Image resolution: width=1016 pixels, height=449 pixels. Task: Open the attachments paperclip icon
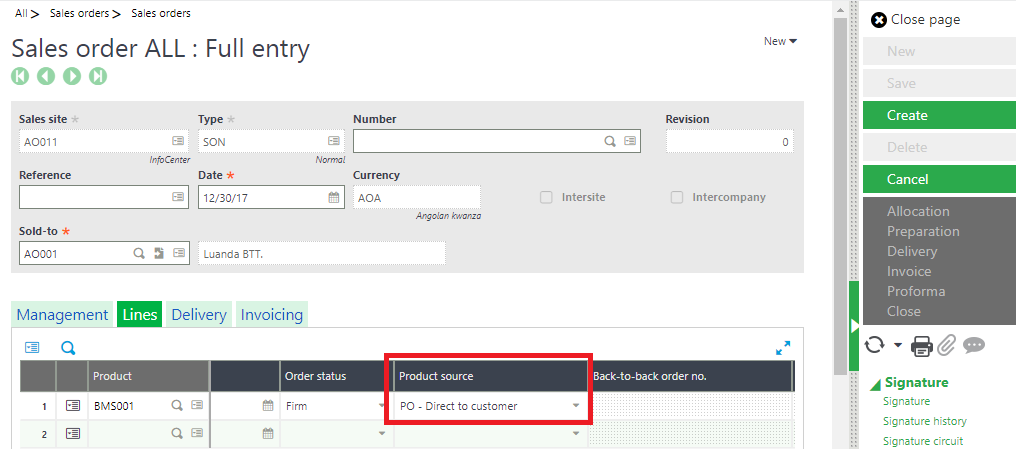point(946,345)
